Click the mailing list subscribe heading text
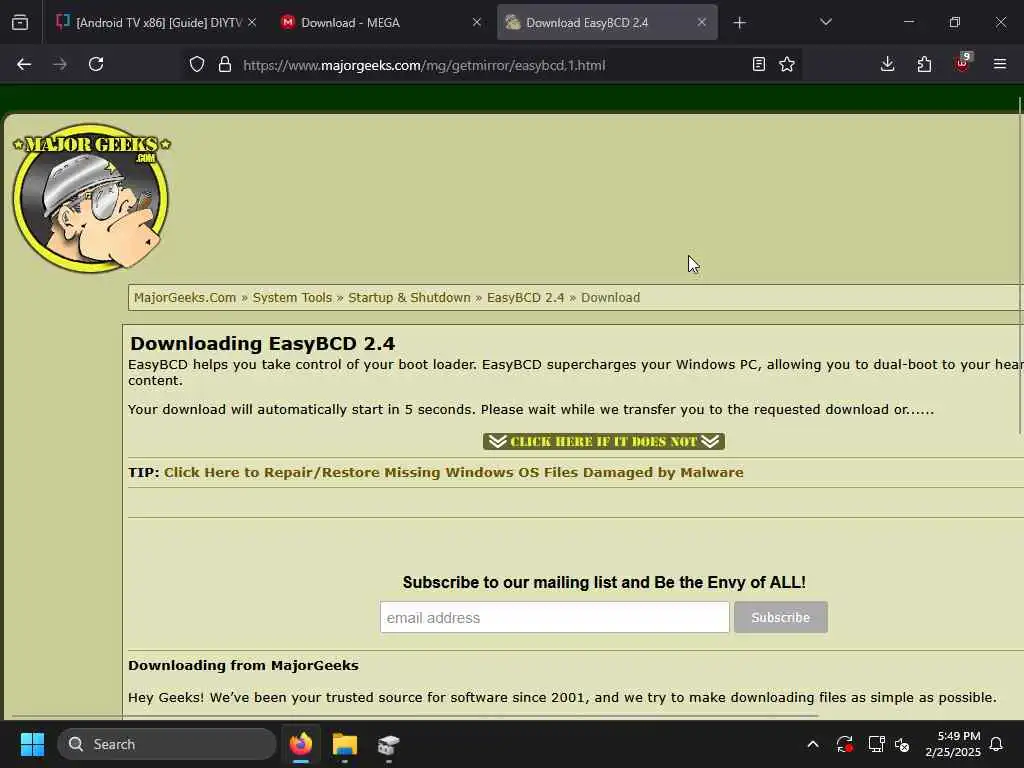 pos(604,583)
